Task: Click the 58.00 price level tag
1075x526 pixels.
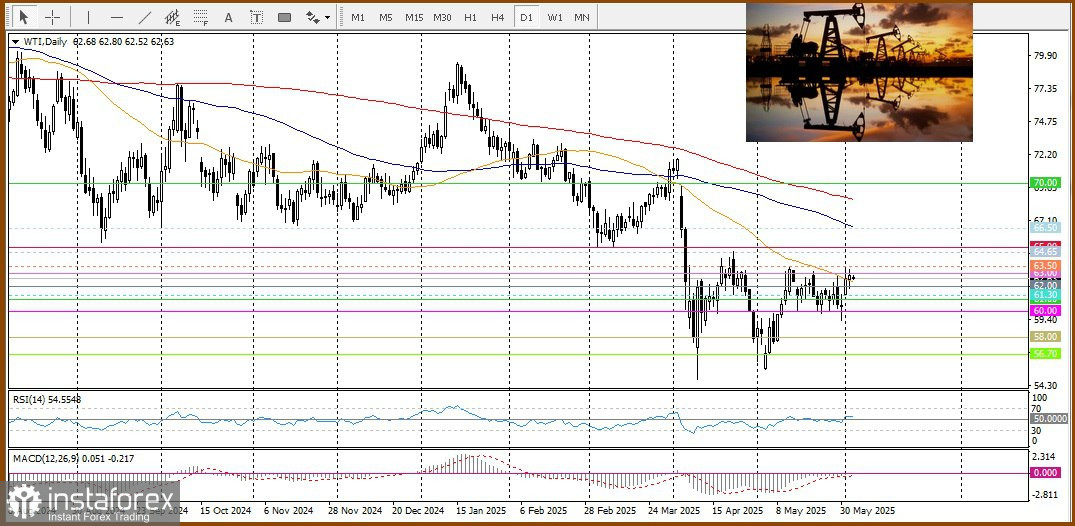Action: tap(1045, 337)
